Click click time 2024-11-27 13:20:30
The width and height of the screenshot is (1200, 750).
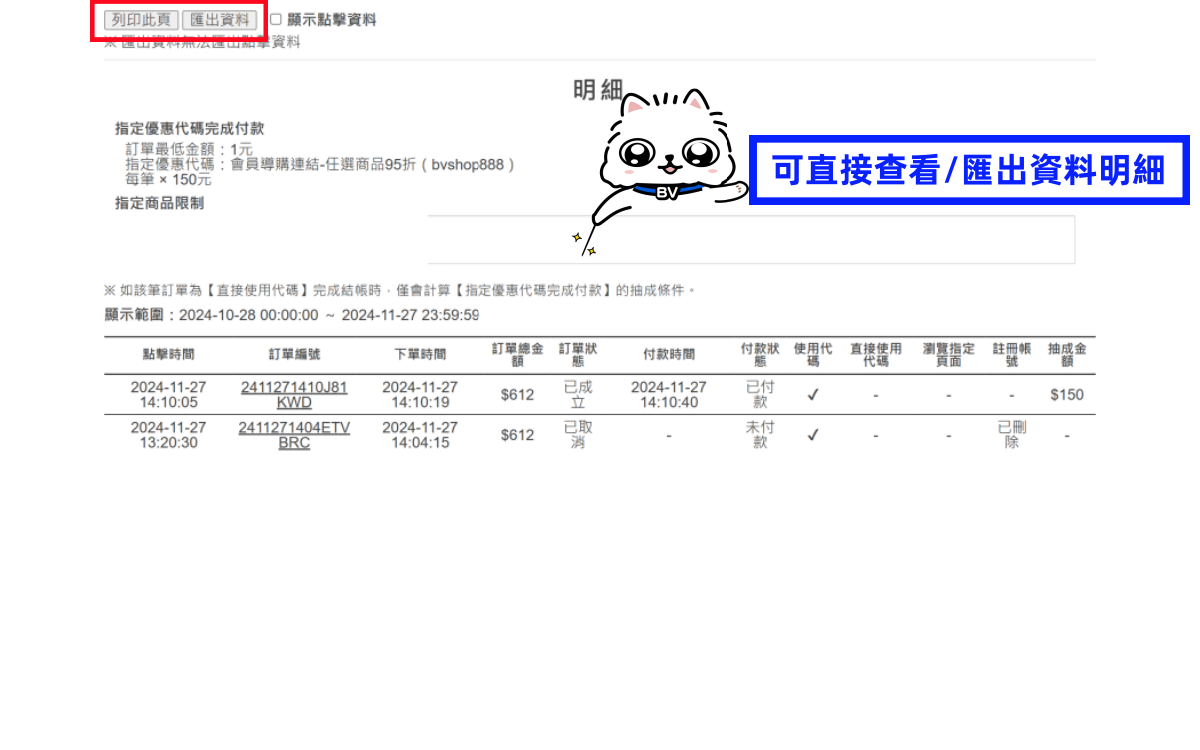pos(169,434)
